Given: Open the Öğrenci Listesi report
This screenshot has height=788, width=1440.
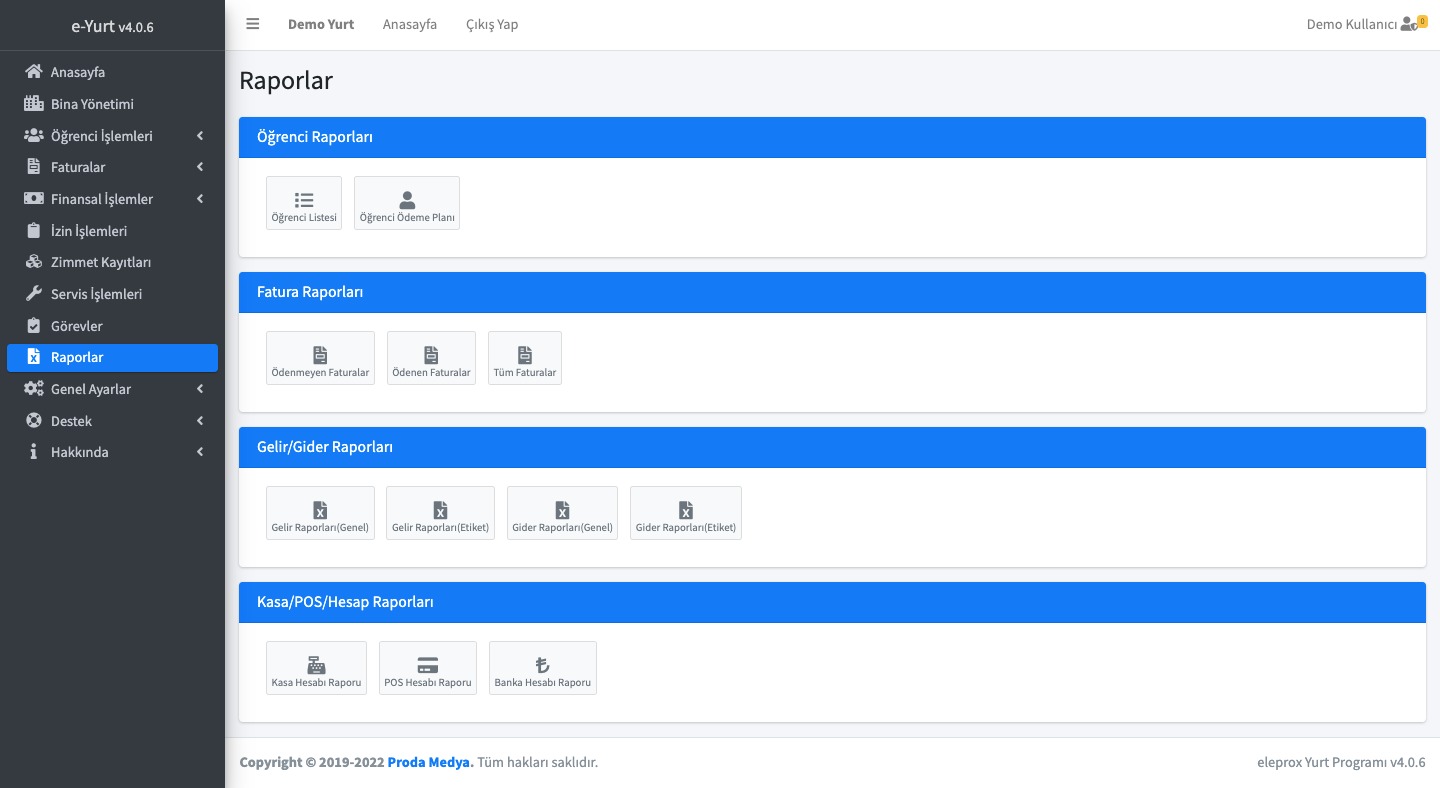Looking at the screenshot, I should [304, 203].
